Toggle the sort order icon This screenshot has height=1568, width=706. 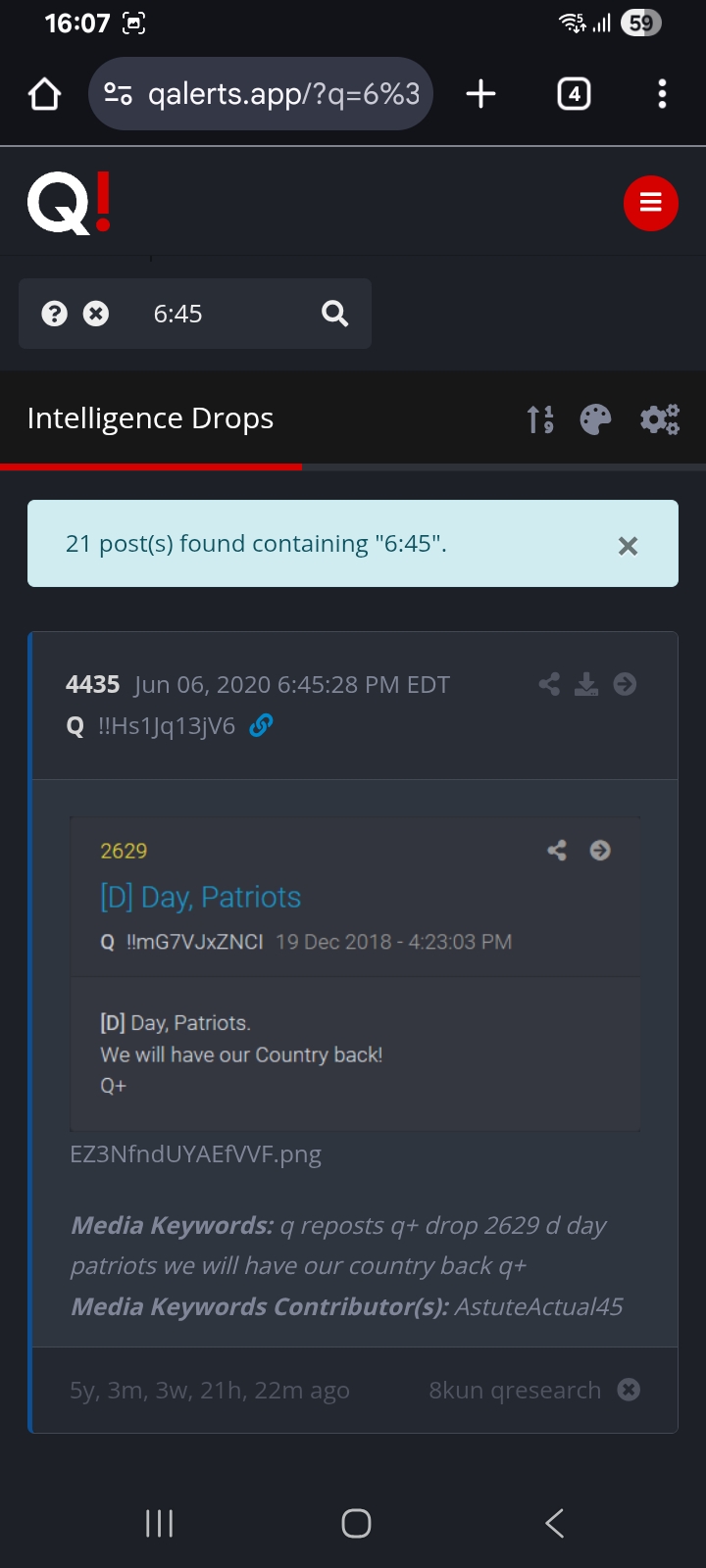coord(540,419)
